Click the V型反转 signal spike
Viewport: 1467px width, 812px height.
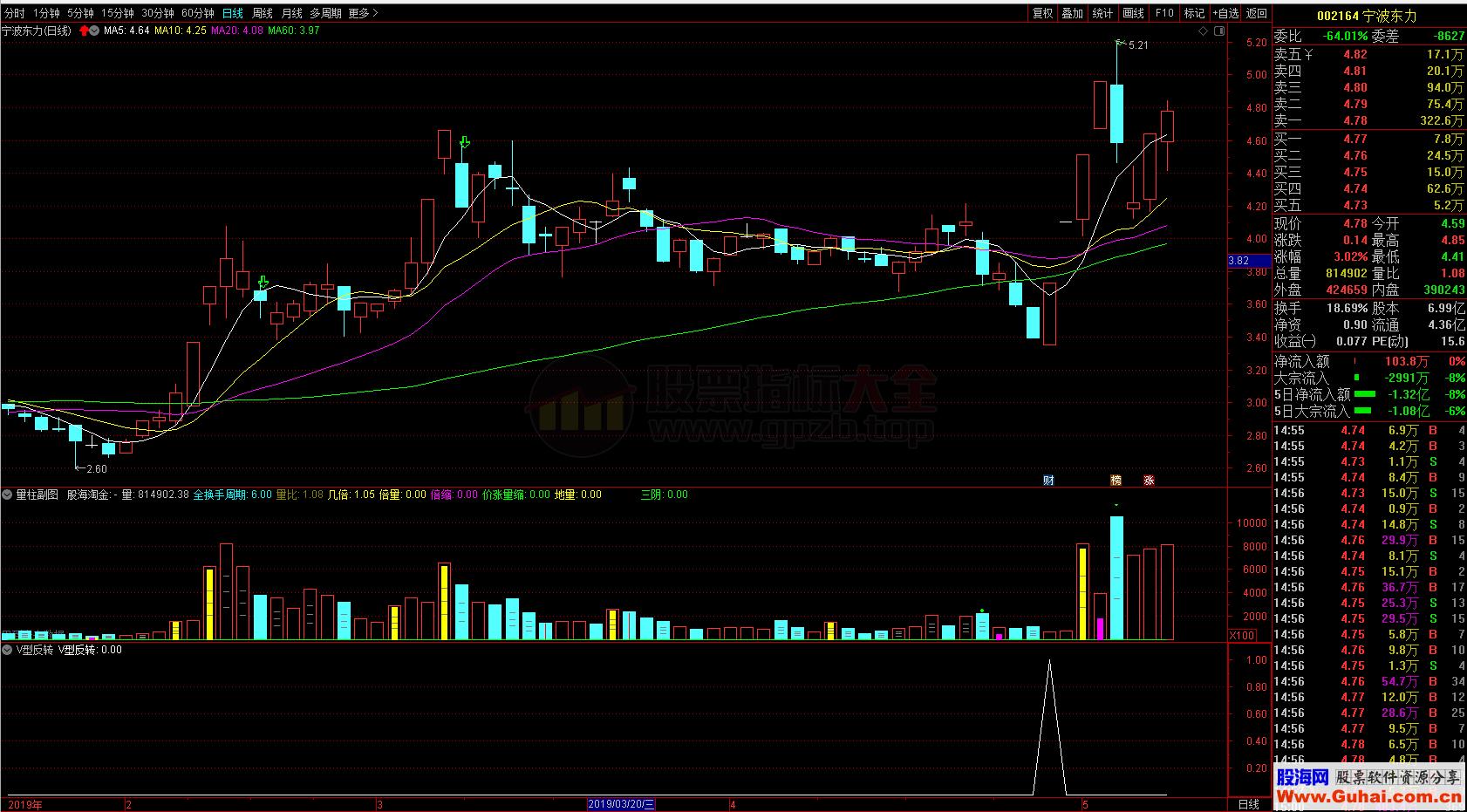pyautogui.click(x=1049, y=727)
